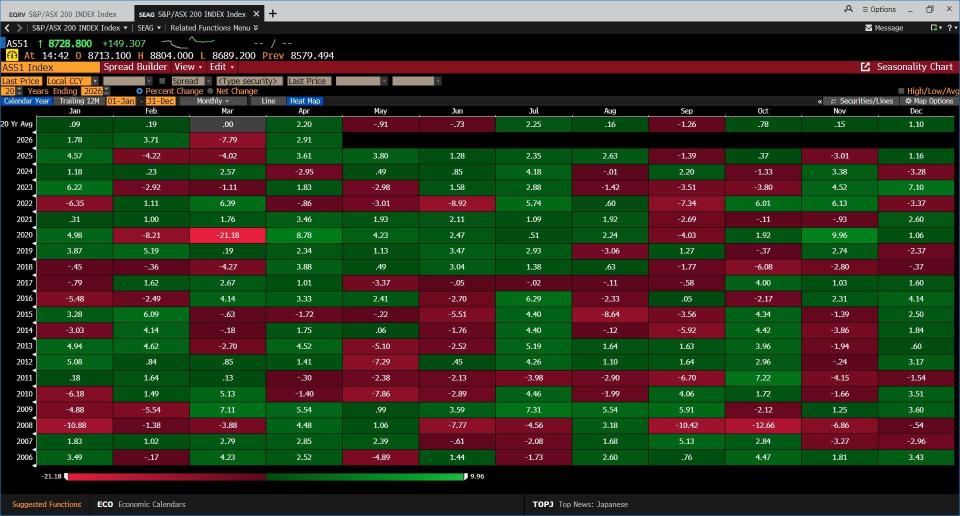
Task: Edit the 01-Jan start date
Action: (x=121, y=101)
